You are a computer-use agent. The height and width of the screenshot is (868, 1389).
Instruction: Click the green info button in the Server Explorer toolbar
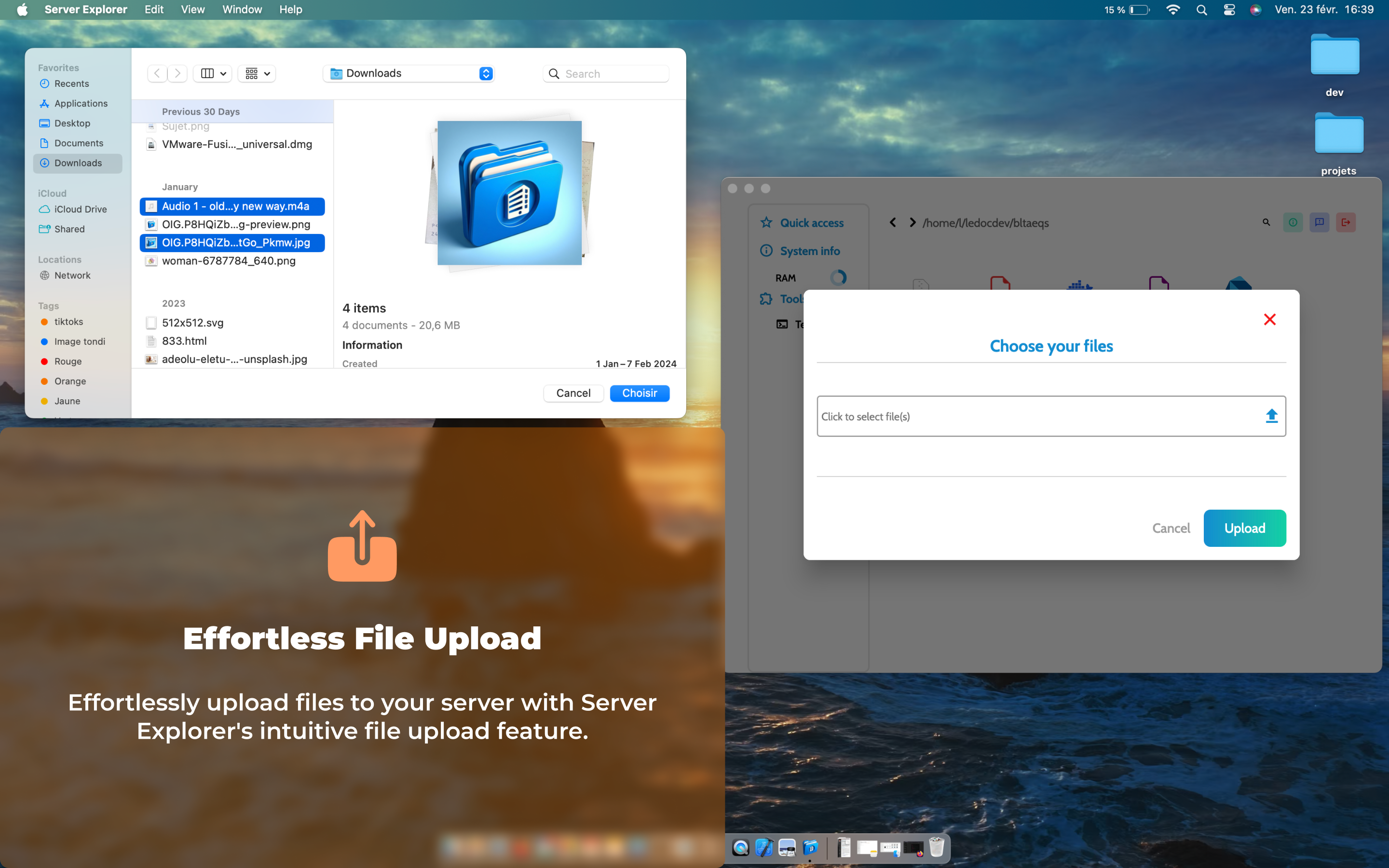[x=1293, y=223]
